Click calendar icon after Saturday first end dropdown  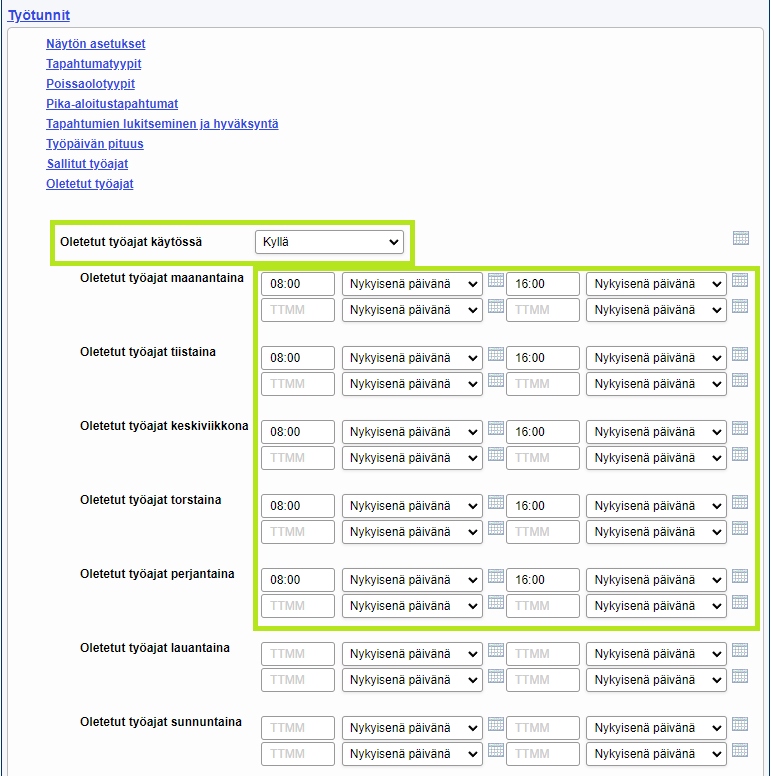click(x=740, y=650)
